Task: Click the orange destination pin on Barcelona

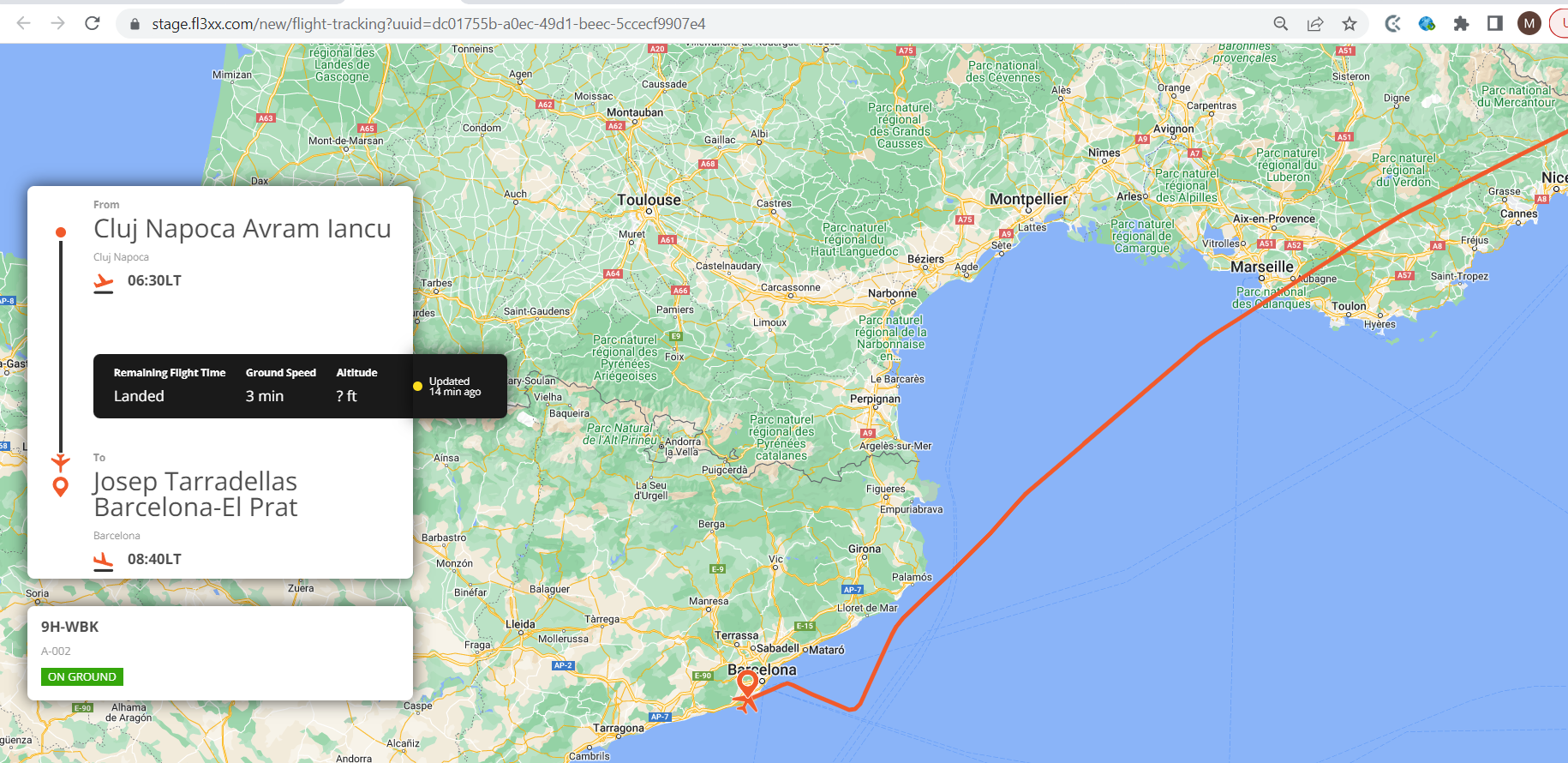Action: [x=747, y=684]
